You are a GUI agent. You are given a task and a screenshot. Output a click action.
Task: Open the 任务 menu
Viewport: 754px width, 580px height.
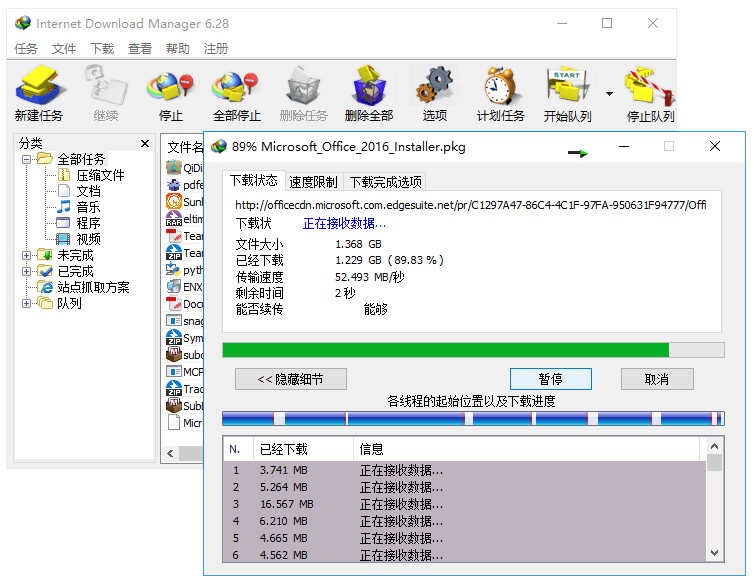click(x=26, y=49)
